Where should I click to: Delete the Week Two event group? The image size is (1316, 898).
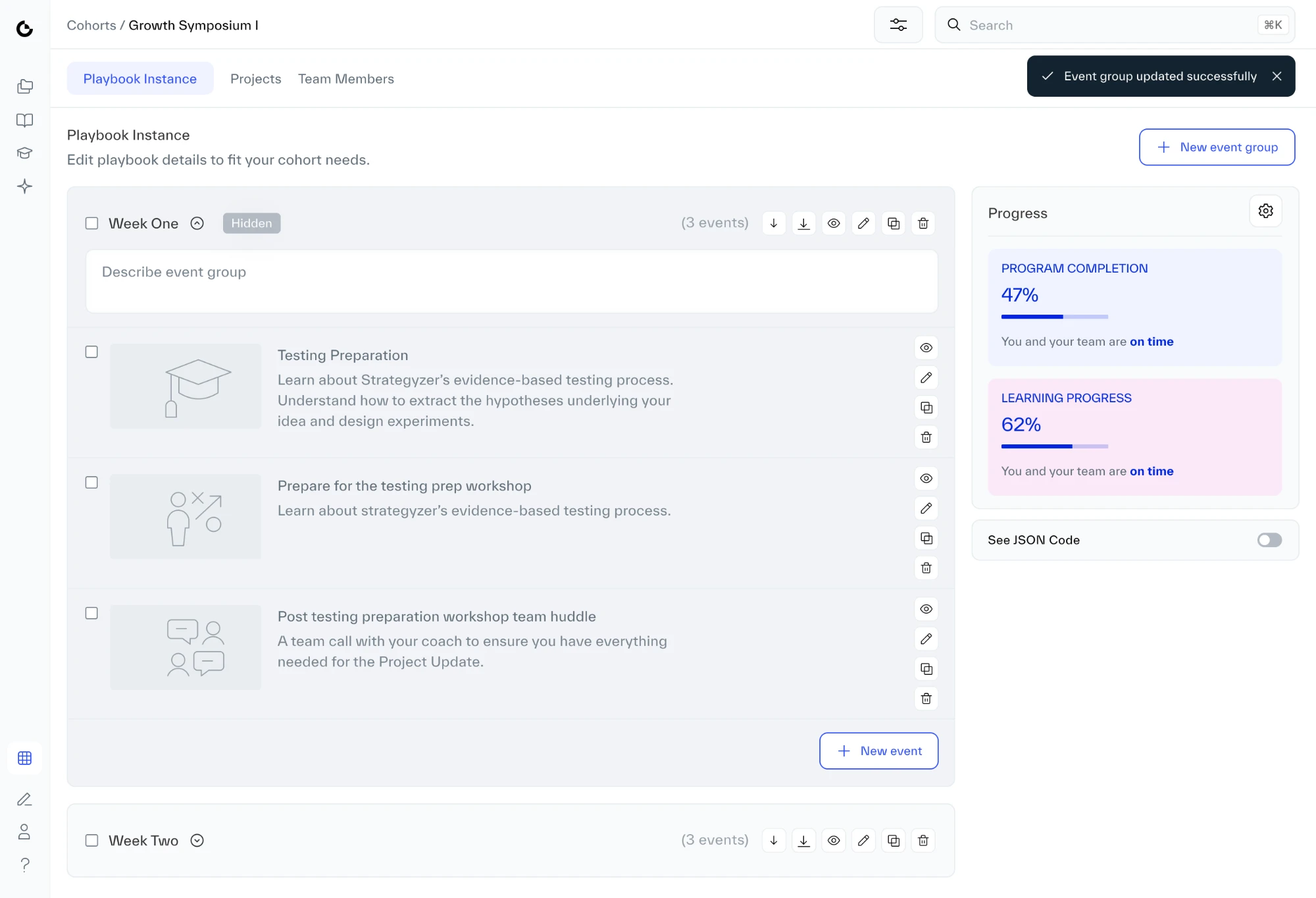(923, 841)
